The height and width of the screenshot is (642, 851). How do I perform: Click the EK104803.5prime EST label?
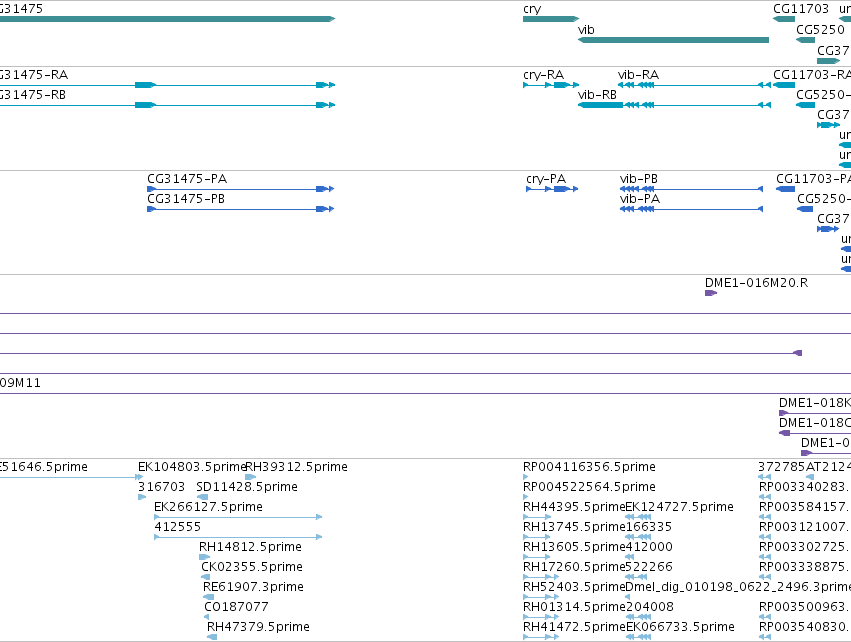coord(192,467)
